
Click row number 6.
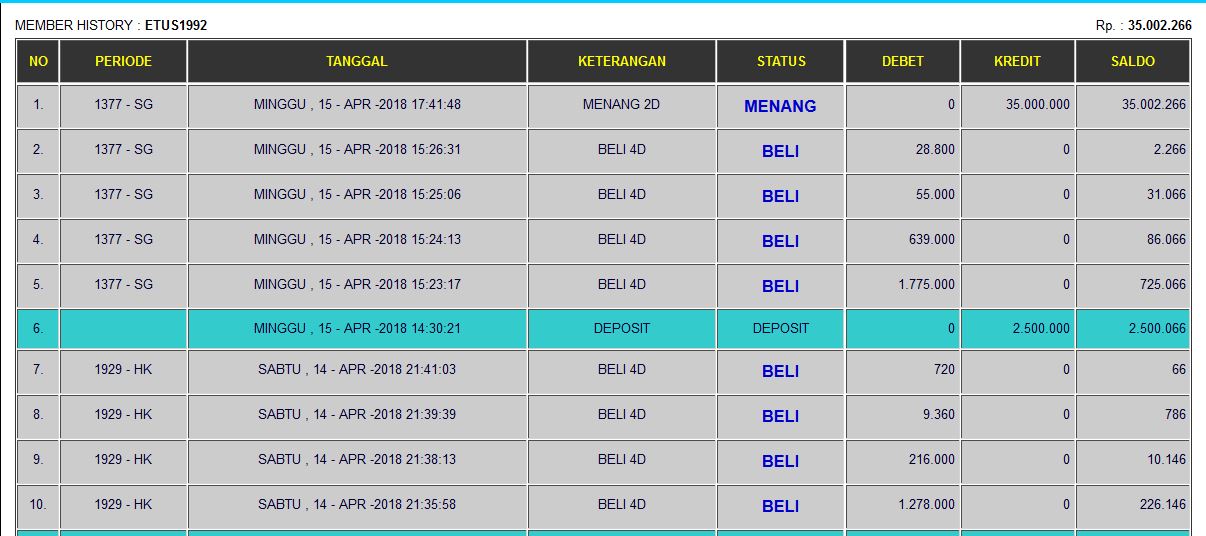pyautogui.click(x=38, y=328)
